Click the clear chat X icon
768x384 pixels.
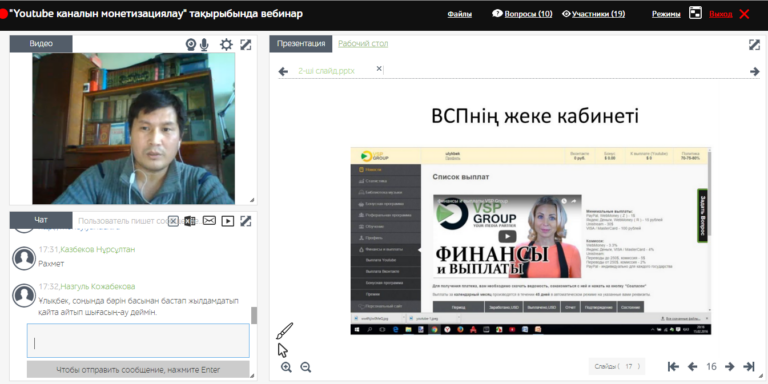pos(173,221)
